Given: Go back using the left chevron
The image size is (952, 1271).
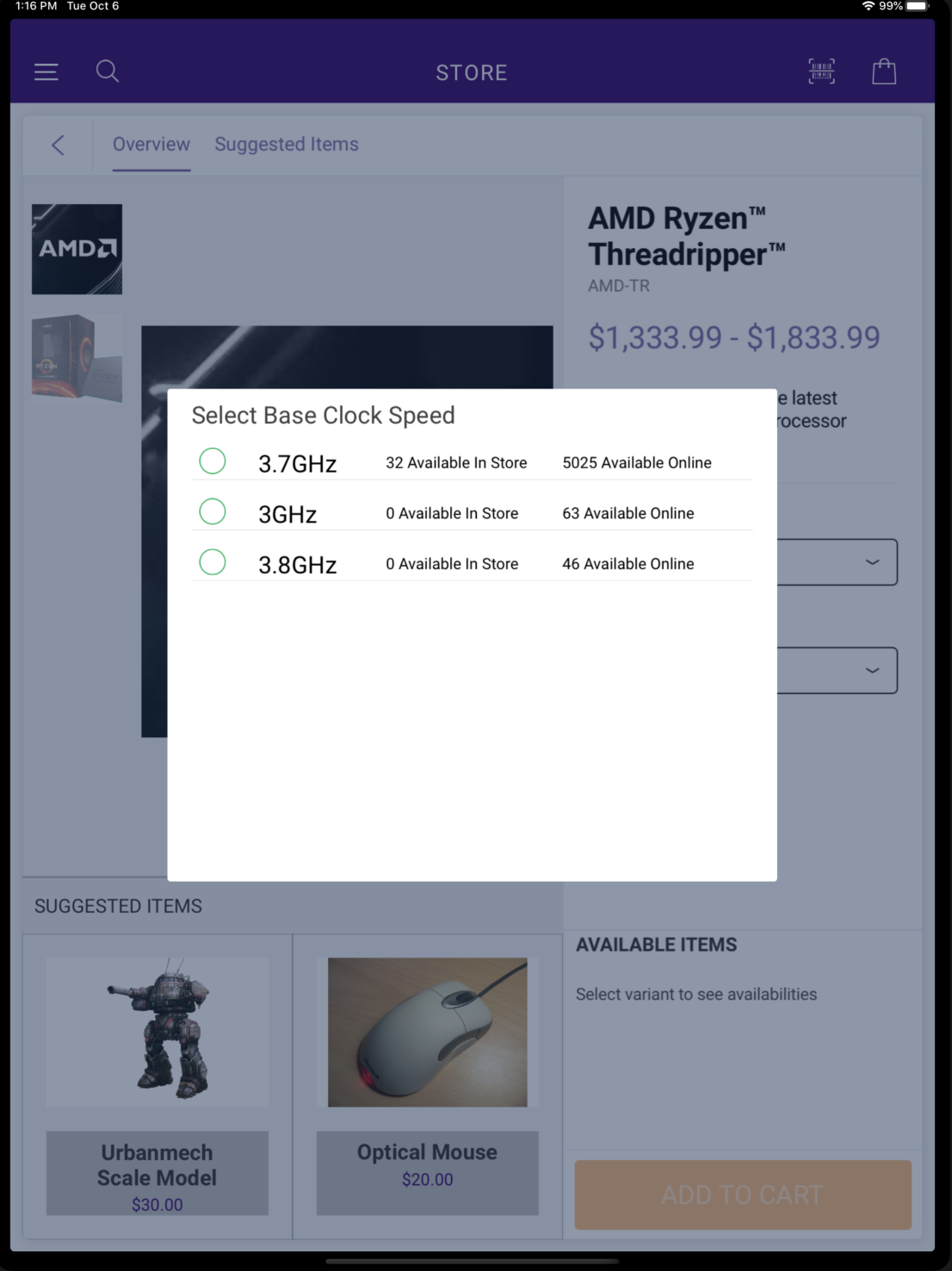Looking at the screenshot, I should [x=58, y=145].
